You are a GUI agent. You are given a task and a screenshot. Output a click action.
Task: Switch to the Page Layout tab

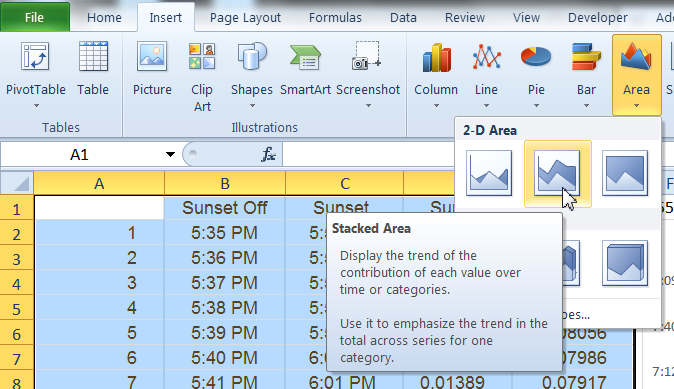[x=245, y=18]
